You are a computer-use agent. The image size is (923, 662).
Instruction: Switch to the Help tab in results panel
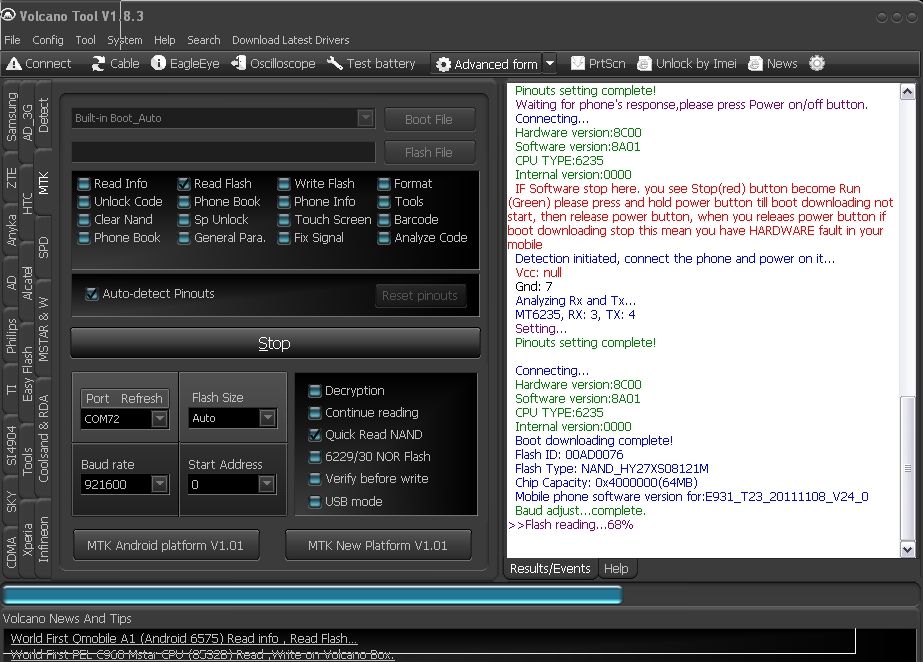point(616,568)
